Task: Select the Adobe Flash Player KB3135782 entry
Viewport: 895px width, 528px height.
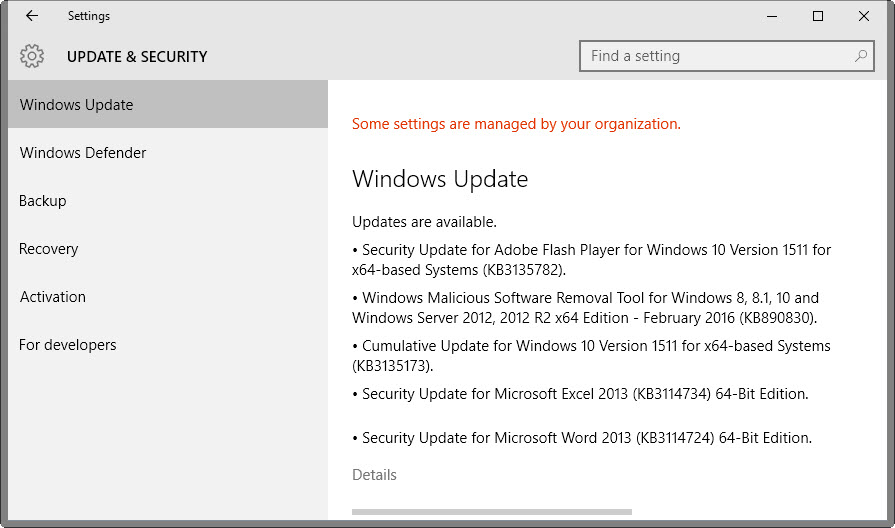Action: click(x=591, y=260)
